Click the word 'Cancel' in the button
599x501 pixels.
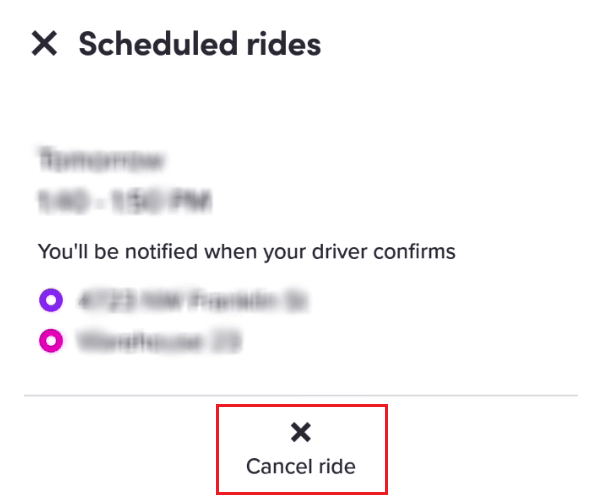coord(279,467)
